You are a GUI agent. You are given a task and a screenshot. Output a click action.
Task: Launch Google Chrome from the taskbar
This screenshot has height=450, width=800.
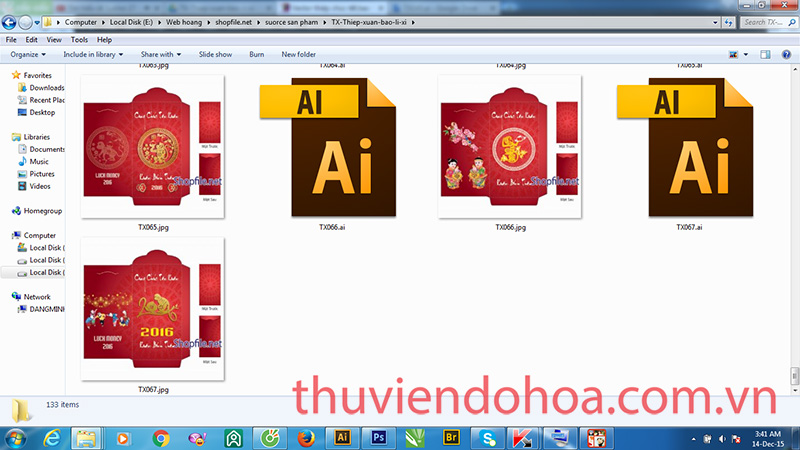click(x=161, y=438)
